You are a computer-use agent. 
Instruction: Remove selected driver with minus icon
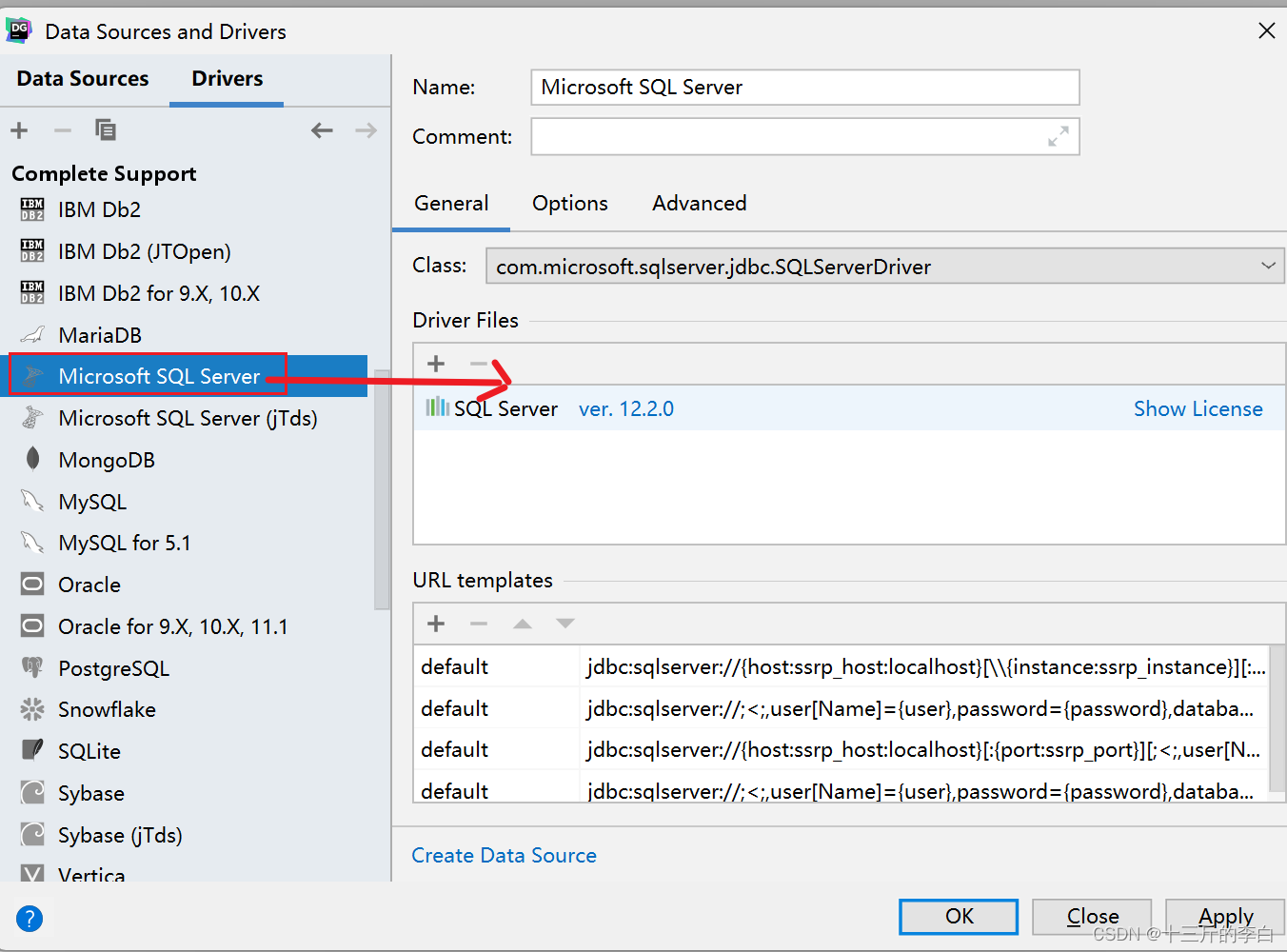click(x=63, y=130)
